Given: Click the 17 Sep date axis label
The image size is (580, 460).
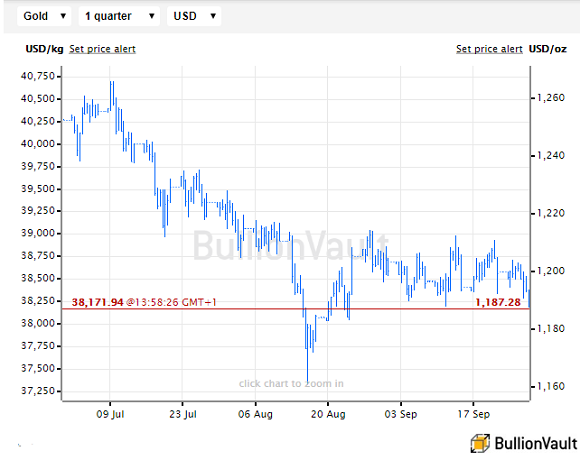Looking at the screenshot, I should (473, 414).
